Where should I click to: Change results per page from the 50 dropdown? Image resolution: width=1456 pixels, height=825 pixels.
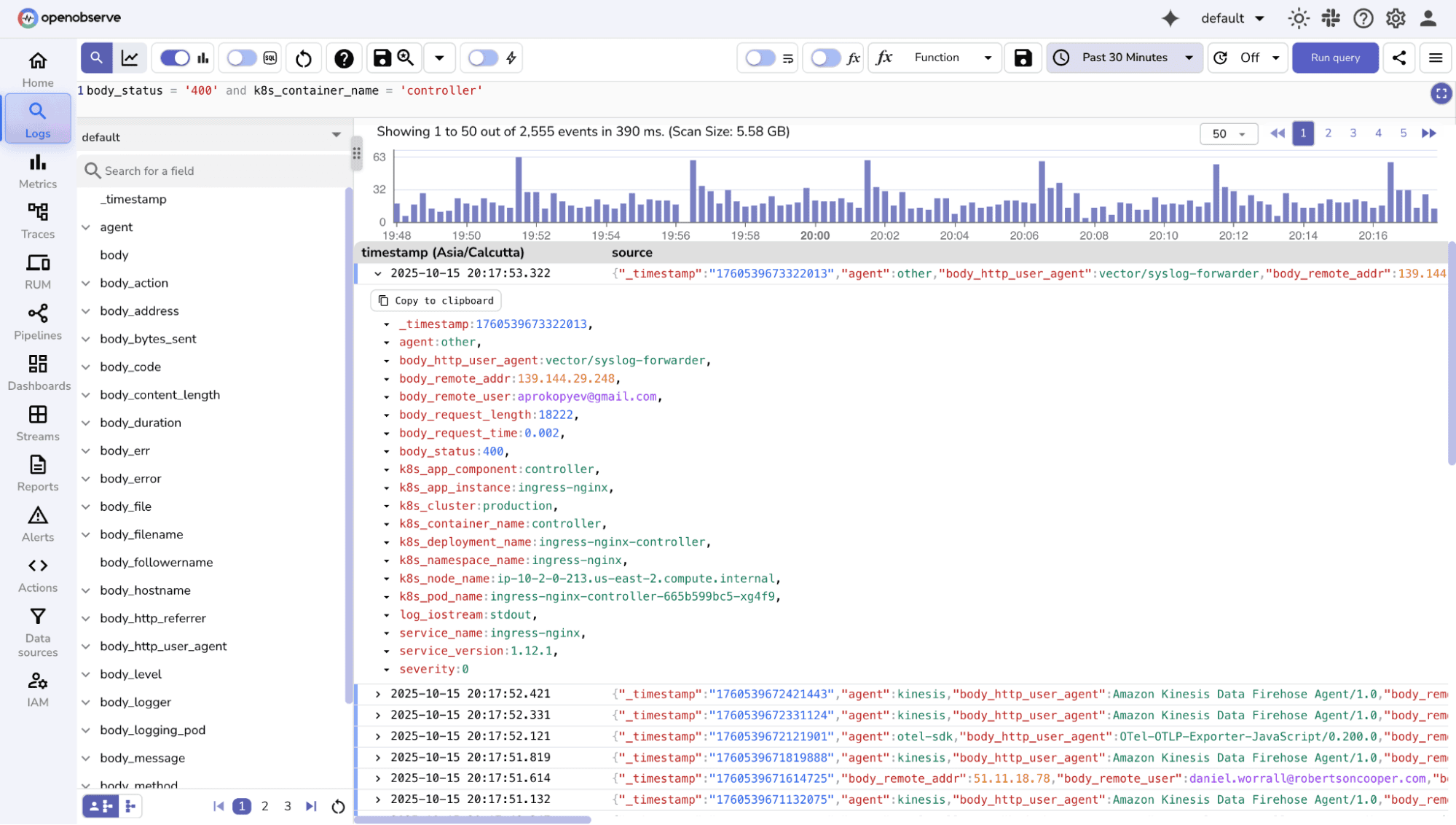1228,133
